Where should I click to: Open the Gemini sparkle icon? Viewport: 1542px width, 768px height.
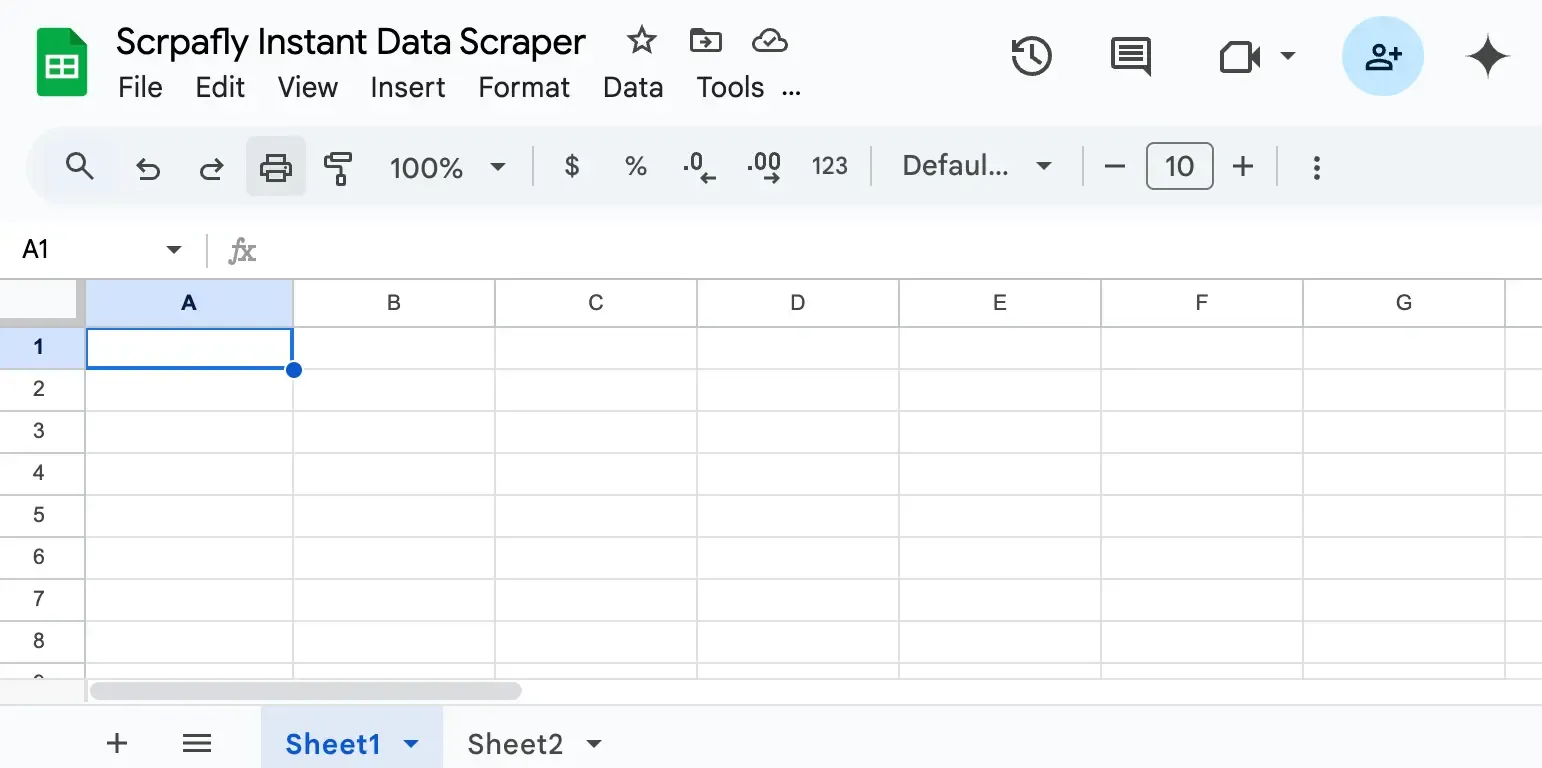[x=1487, y=56]
